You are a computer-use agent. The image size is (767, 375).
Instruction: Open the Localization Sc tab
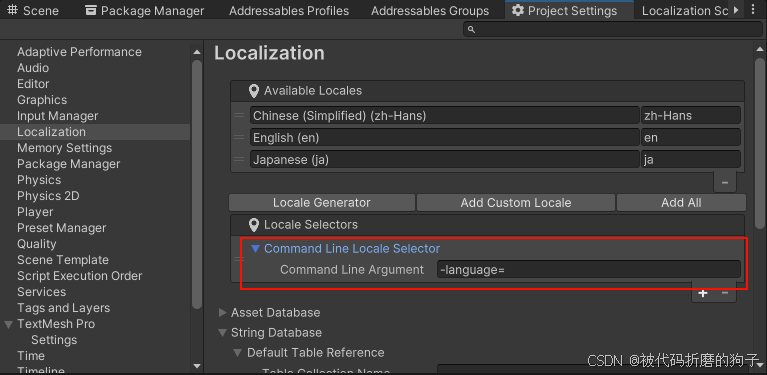pyautogui.click(x=685, y=10)
